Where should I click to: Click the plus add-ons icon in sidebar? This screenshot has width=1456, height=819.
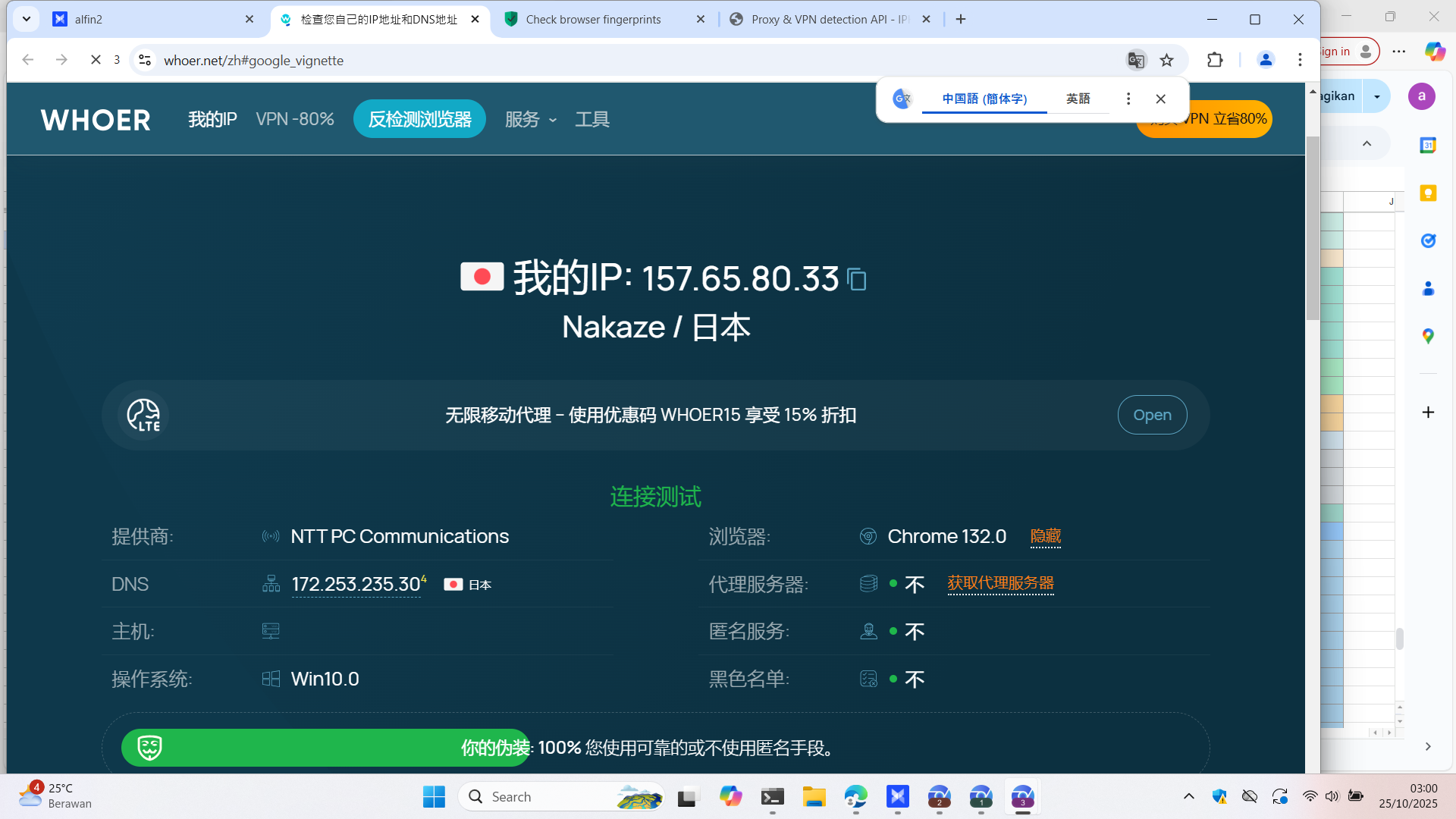tap(1428, 412)
